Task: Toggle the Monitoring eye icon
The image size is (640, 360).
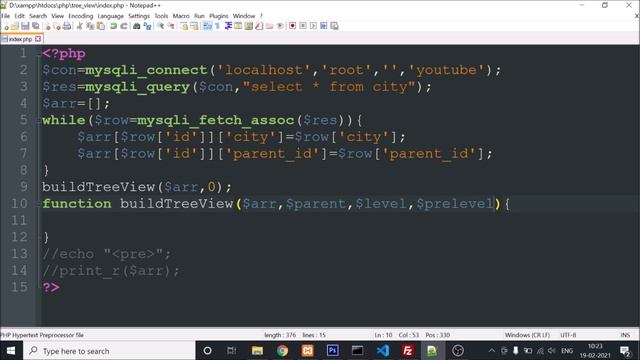Action: pos(280,26)
